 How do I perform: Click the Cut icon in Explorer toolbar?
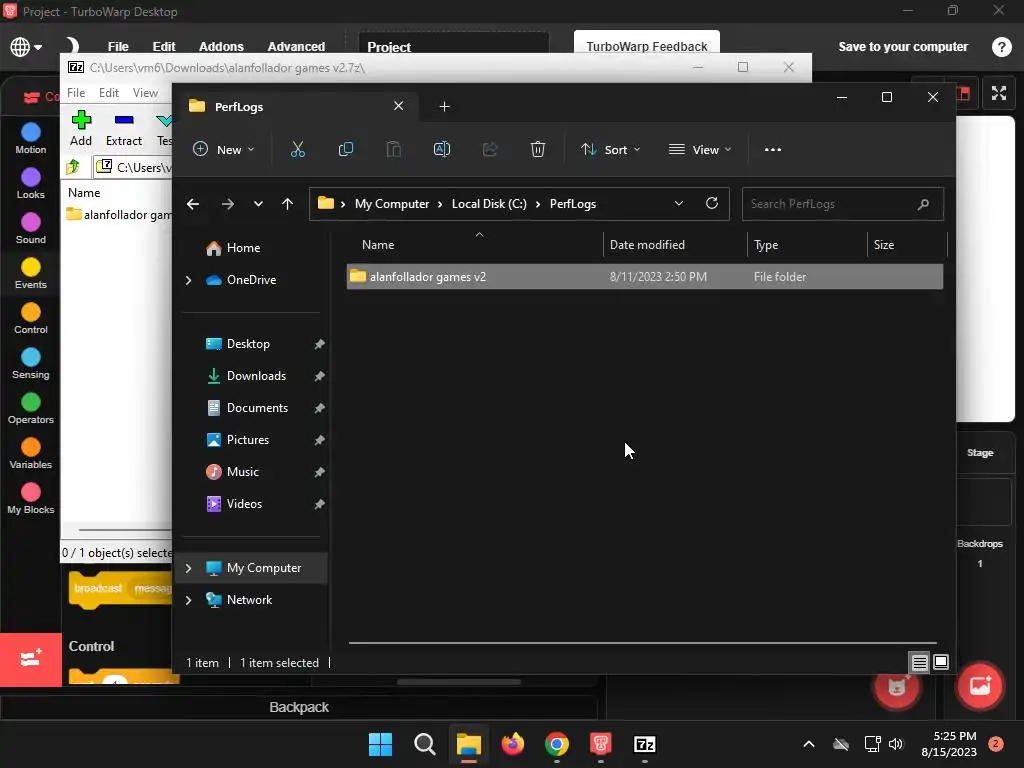pyautogui.click(x=298, y=150)
